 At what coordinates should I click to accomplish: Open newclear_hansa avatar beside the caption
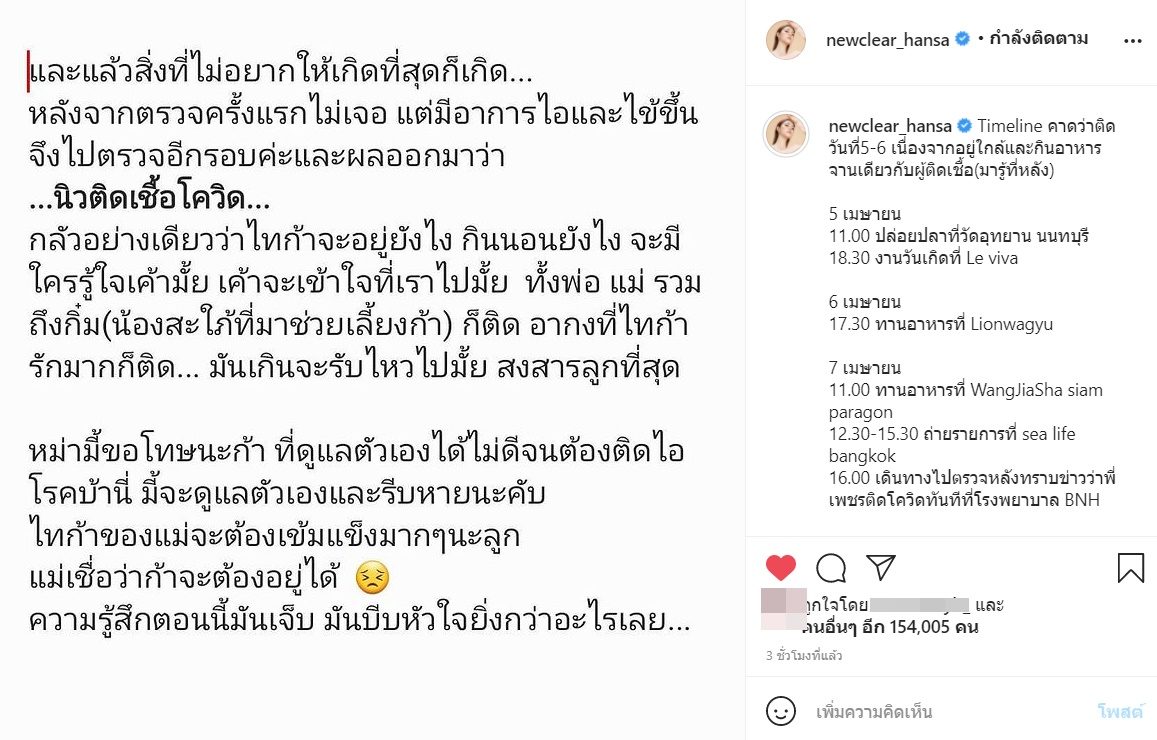coord(786,134)
